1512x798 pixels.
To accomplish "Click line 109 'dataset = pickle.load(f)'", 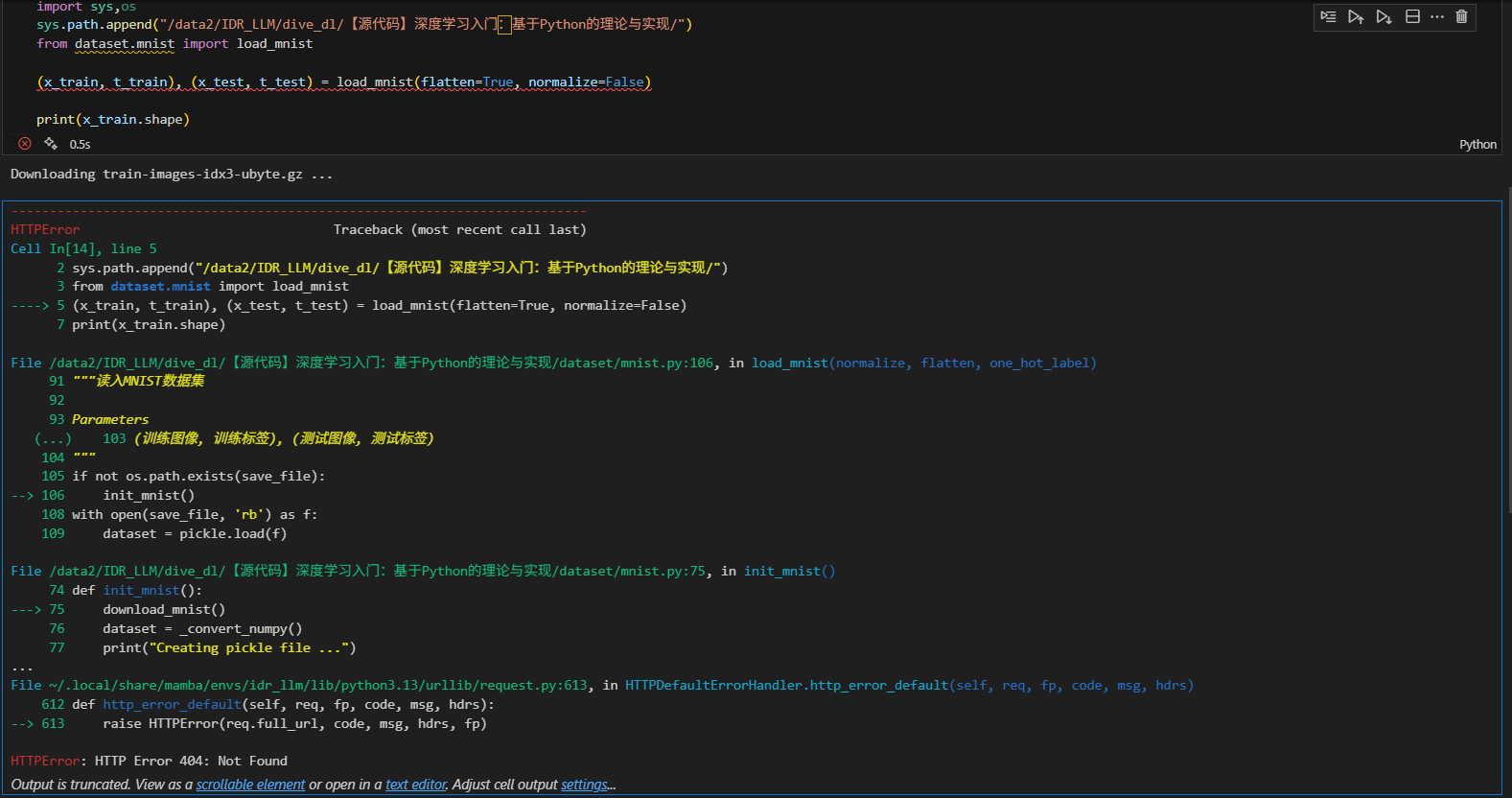I will click(x=195, y=533).
